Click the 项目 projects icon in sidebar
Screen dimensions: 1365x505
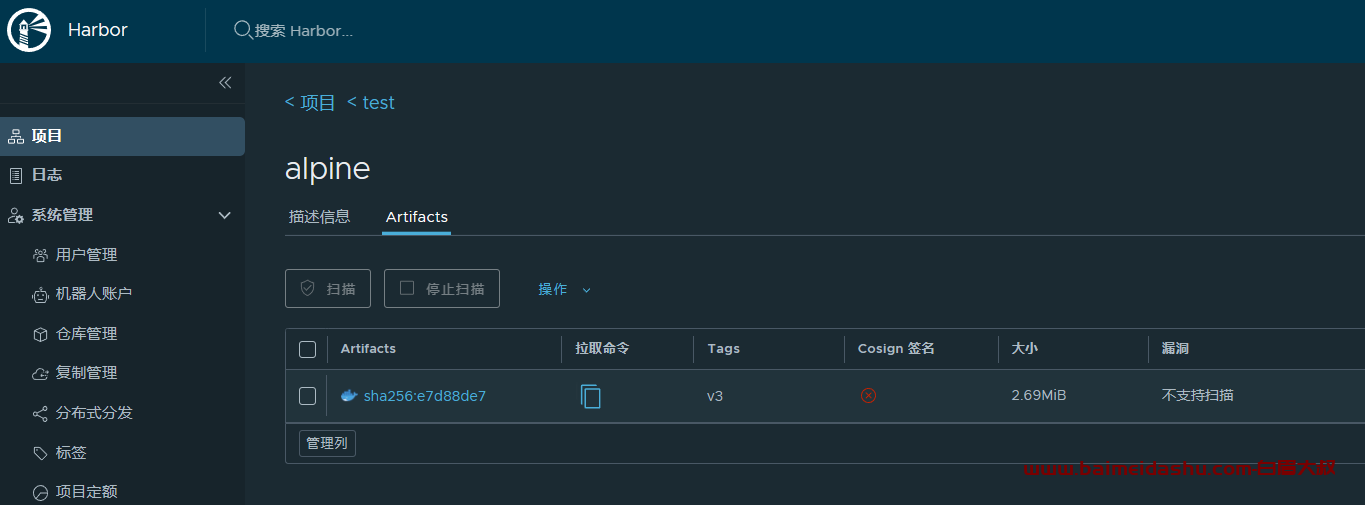click(16, 136)
